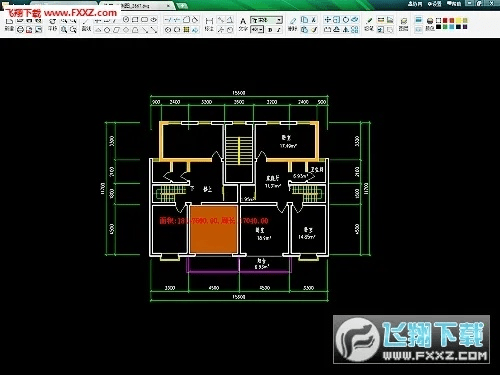Click the central staircase in the plan
The image size is (500, 375).
pos(239,150)
